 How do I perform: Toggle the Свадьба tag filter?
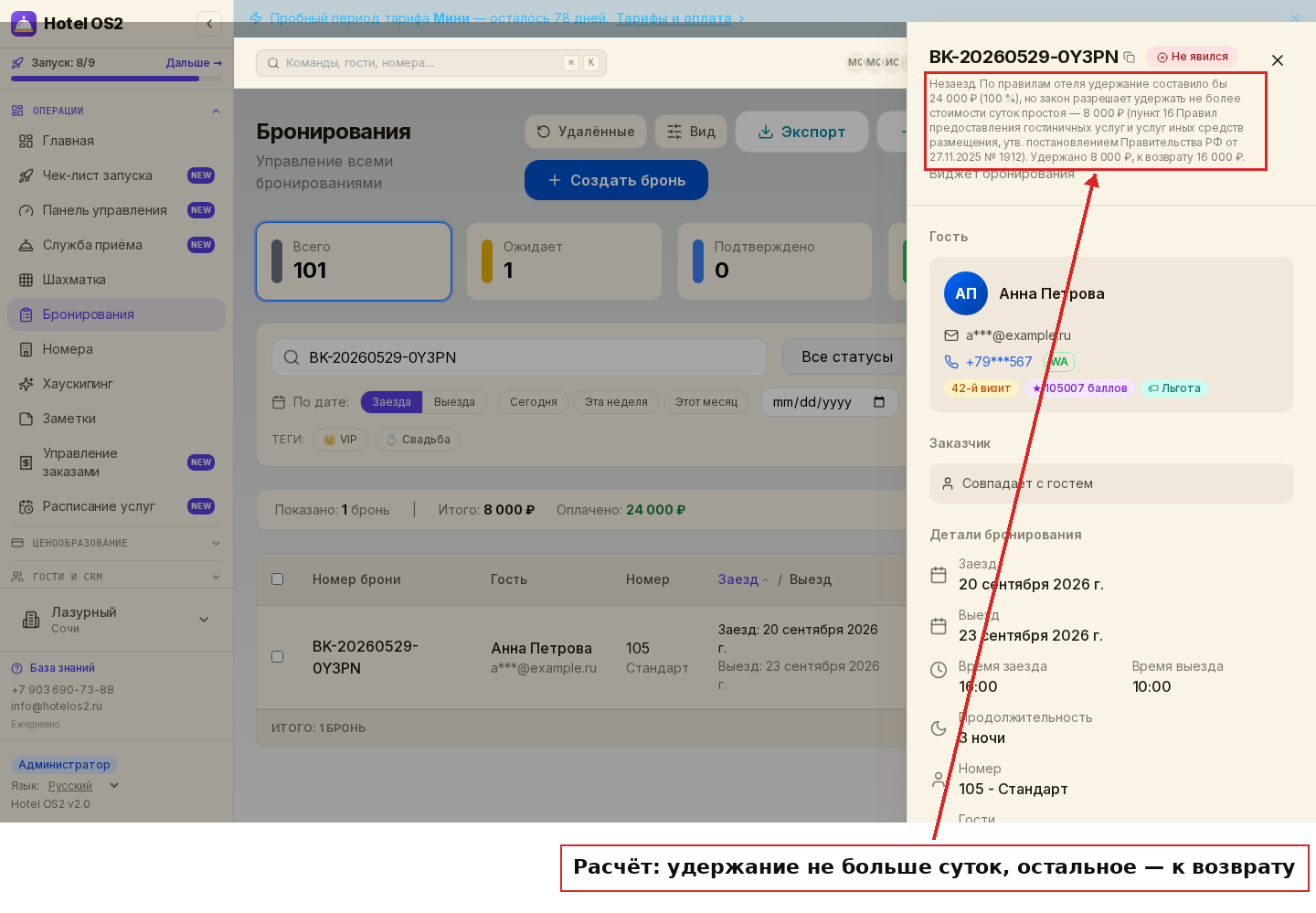(419, 440)
